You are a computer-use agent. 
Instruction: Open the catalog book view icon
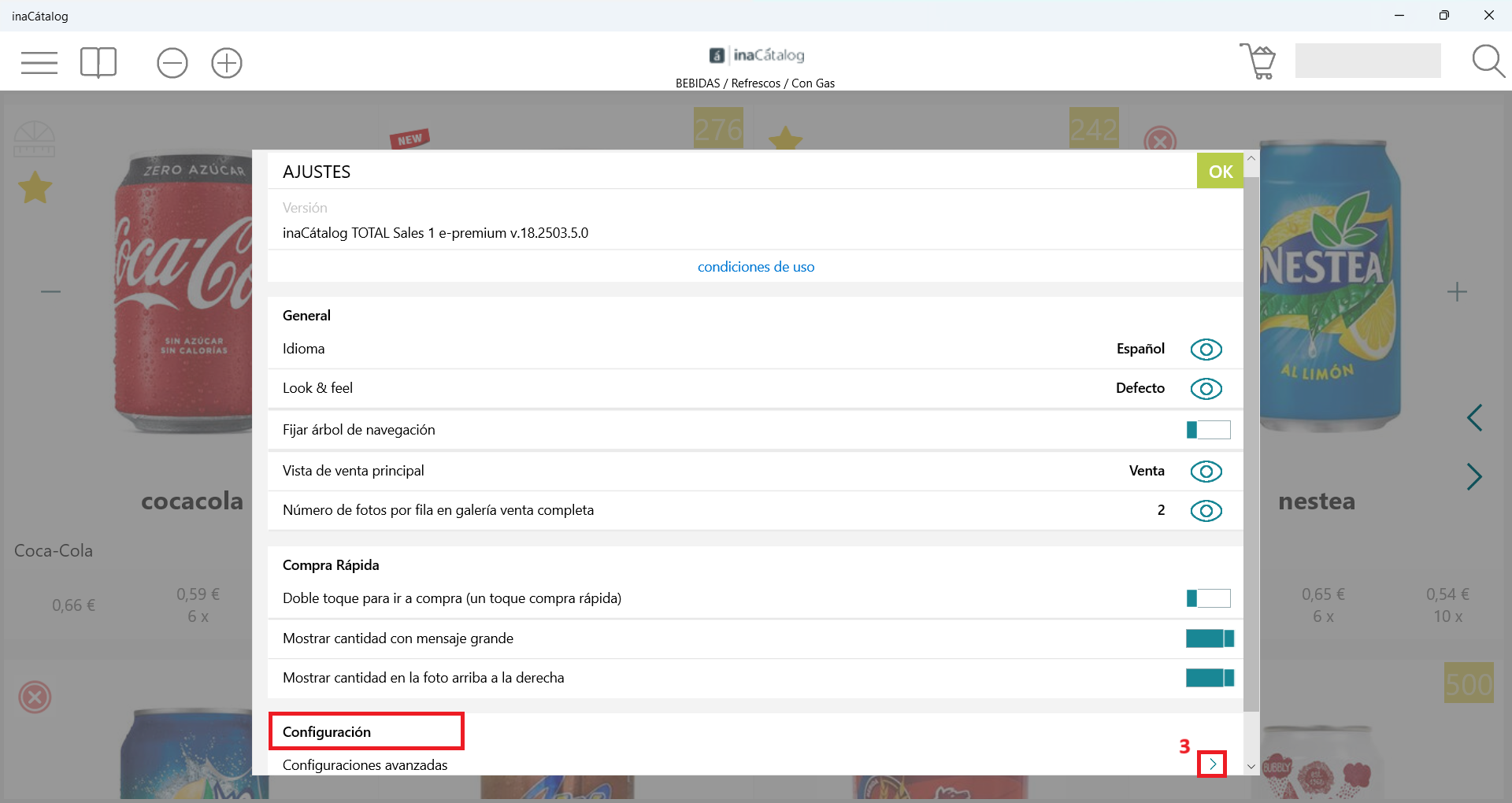pyautogui.click(x=98, y=62)
